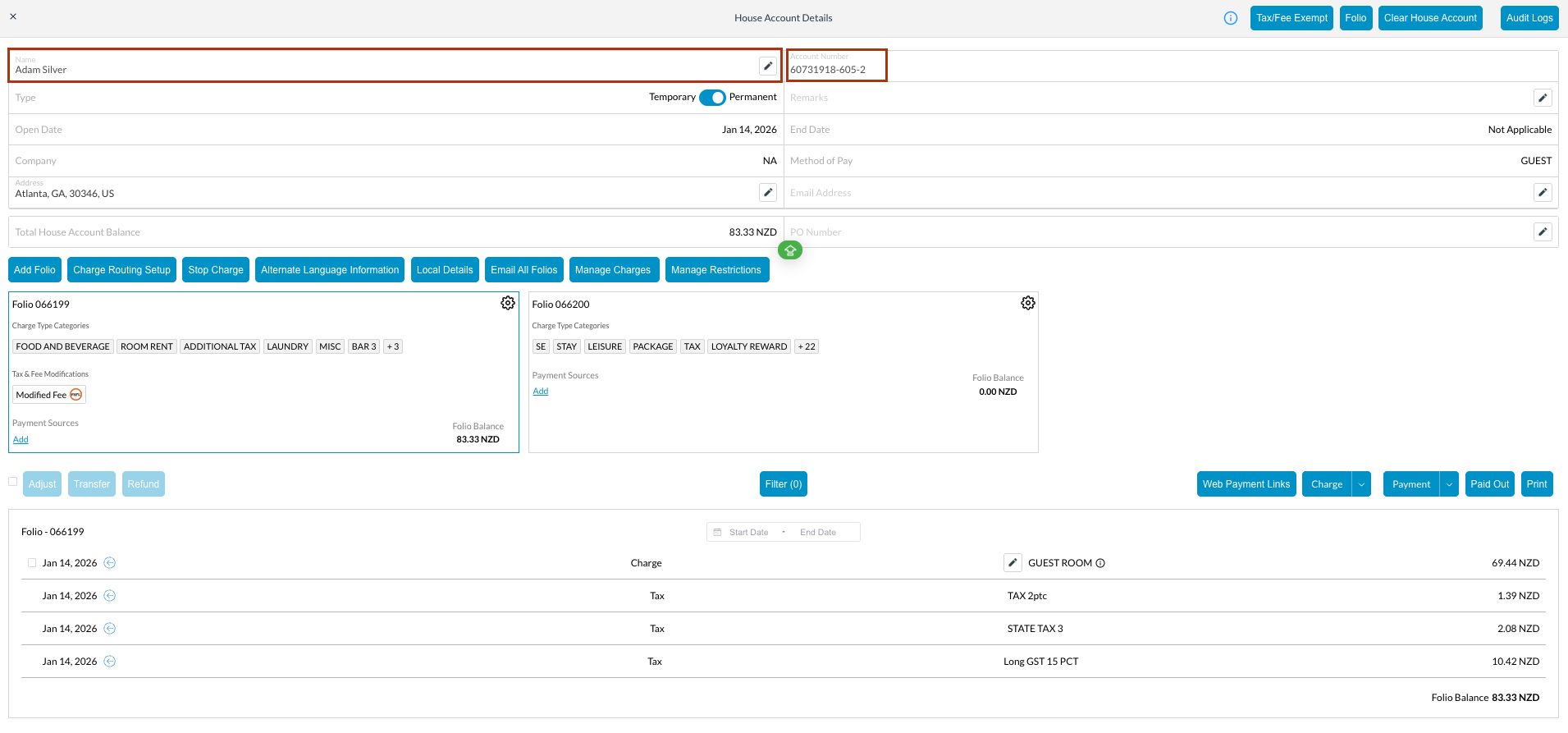Screen dimensions: 1568x733
Task: Check the select-all checkbox beside Adjust
Action: tap(13, 482)
